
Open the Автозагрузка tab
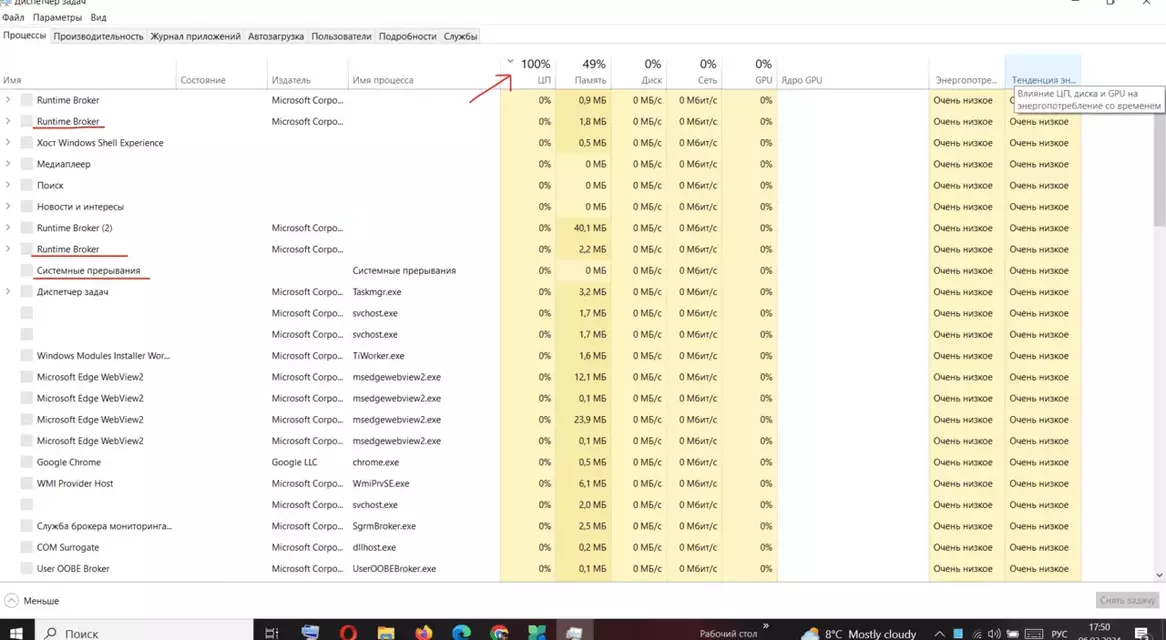pos(276,36)
